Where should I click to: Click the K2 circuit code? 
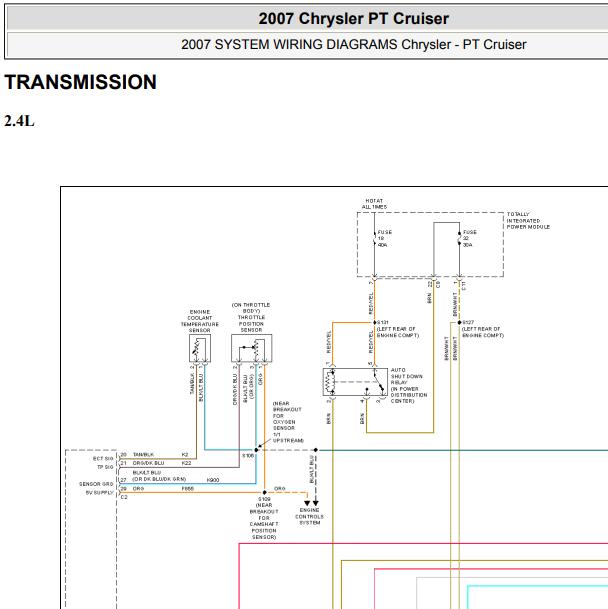coord(185,454)
